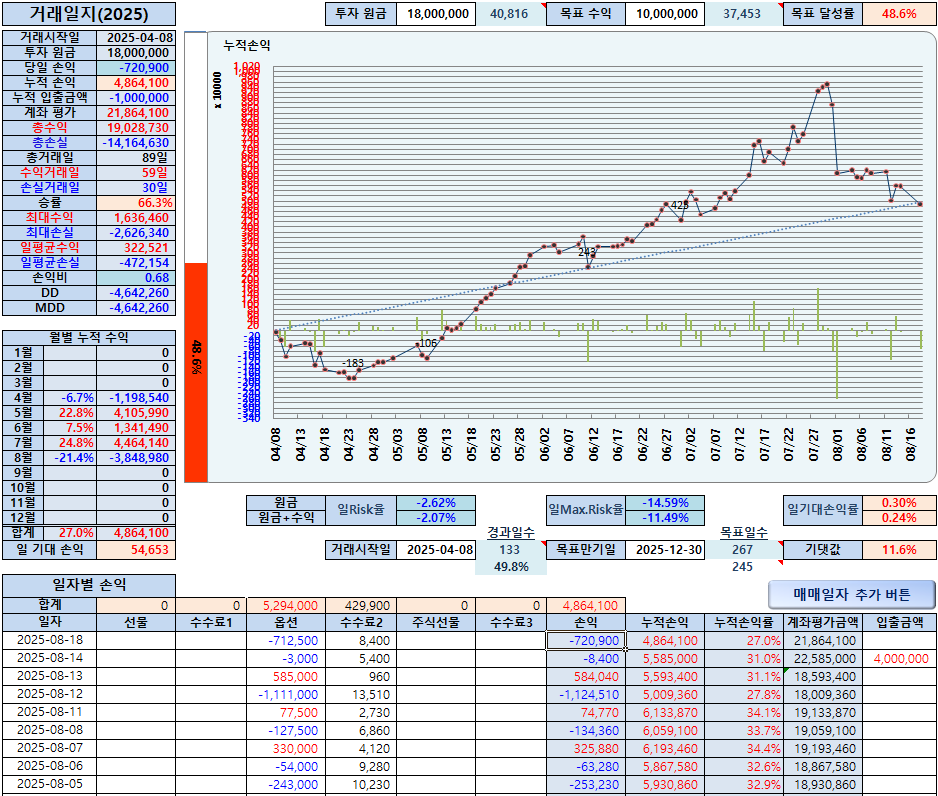Select the 목표 수익 value 10,000,000
The width and height of the screenshot is (938, 796).
point(665,14)
